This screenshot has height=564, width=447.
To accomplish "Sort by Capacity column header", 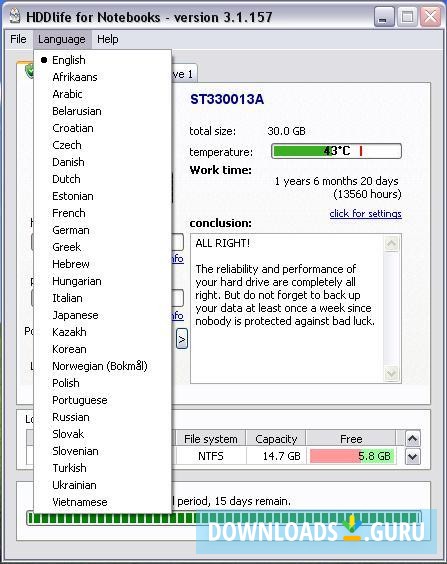I will click(x=276, y=439).
